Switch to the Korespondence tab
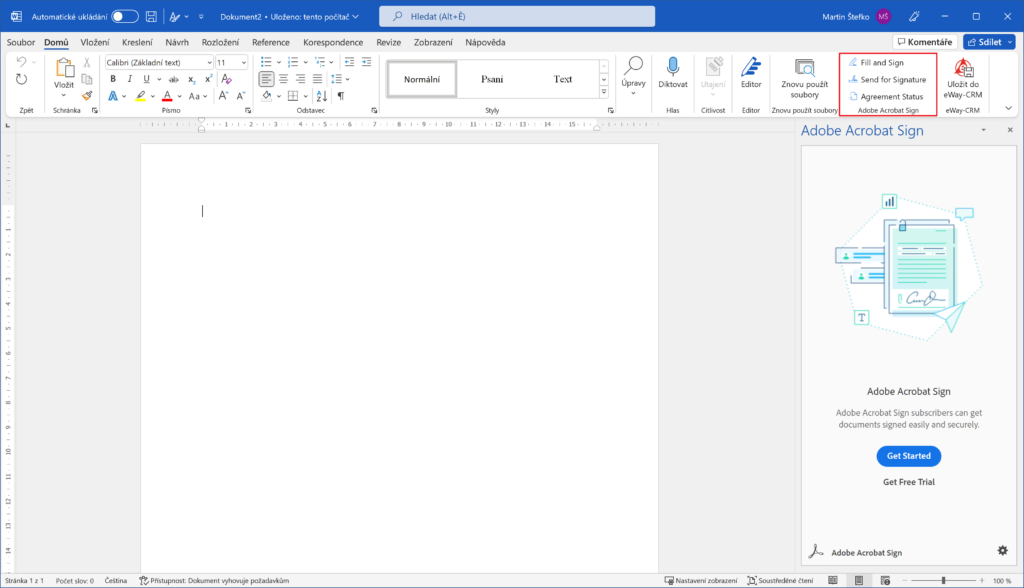 (x=333, y=42)
